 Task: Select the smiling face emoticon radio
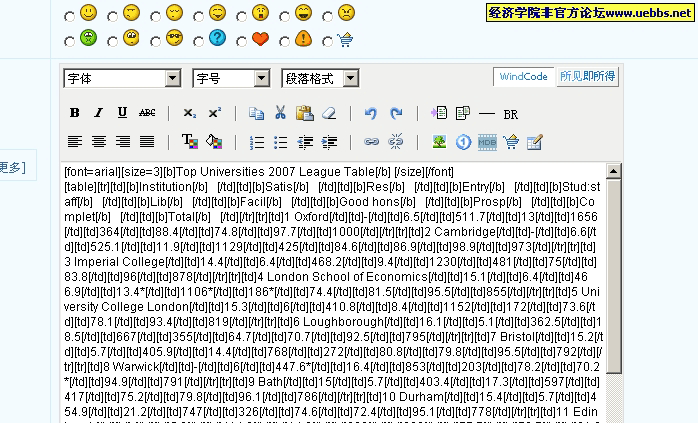tap(69, 17)
